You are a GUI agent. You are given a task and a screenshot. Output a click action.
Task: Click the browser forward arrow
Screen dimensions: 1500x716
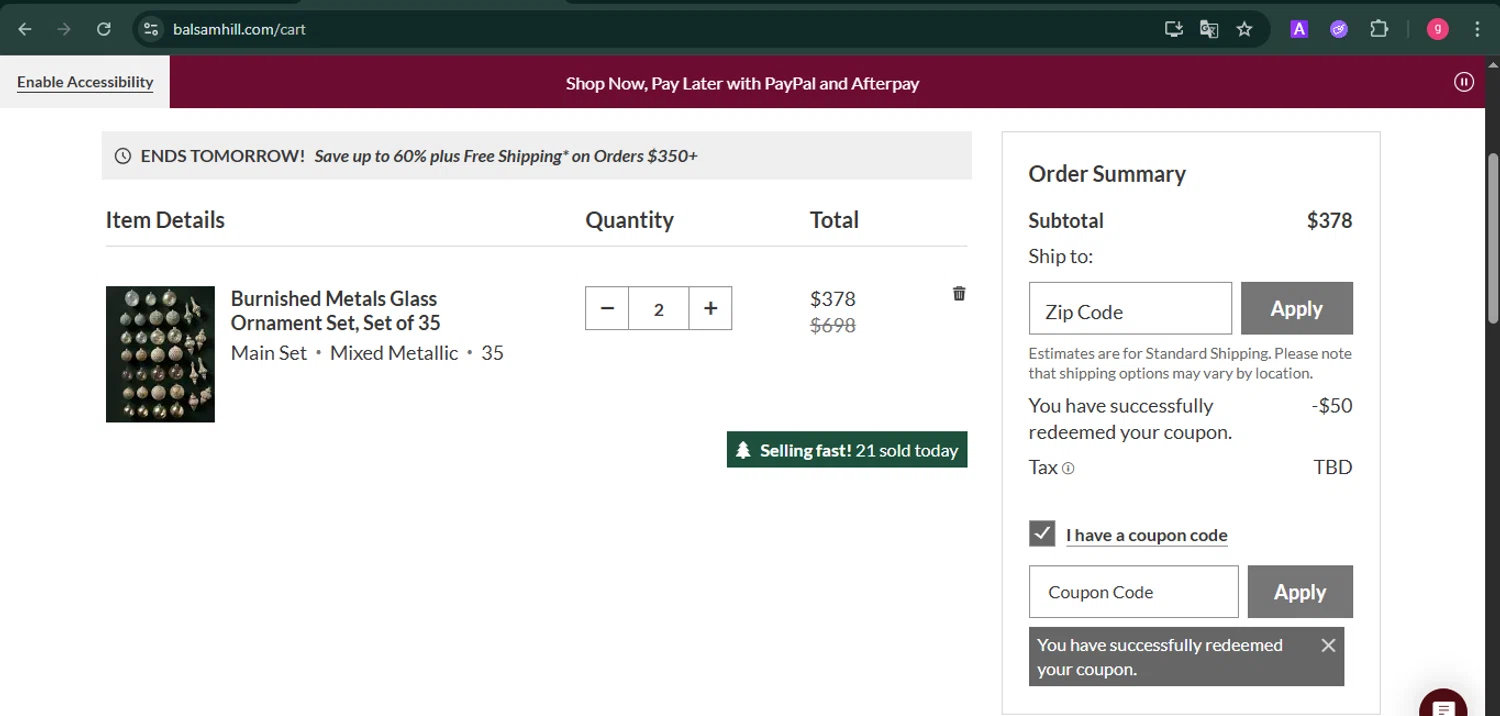(x=64, y=29)
